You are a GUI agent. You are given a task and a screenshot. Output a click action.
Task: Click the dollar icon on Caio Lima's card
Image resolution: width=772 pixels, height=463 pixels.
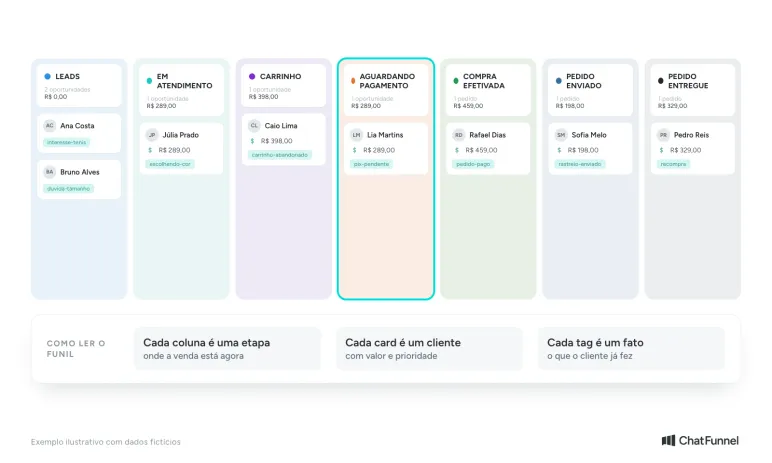(253, 141)
